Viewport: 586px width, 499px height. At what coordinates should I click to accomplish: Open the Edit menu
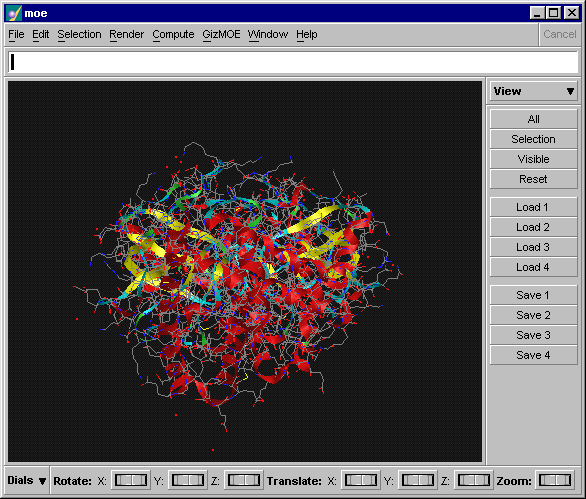[x=40, y=34]
